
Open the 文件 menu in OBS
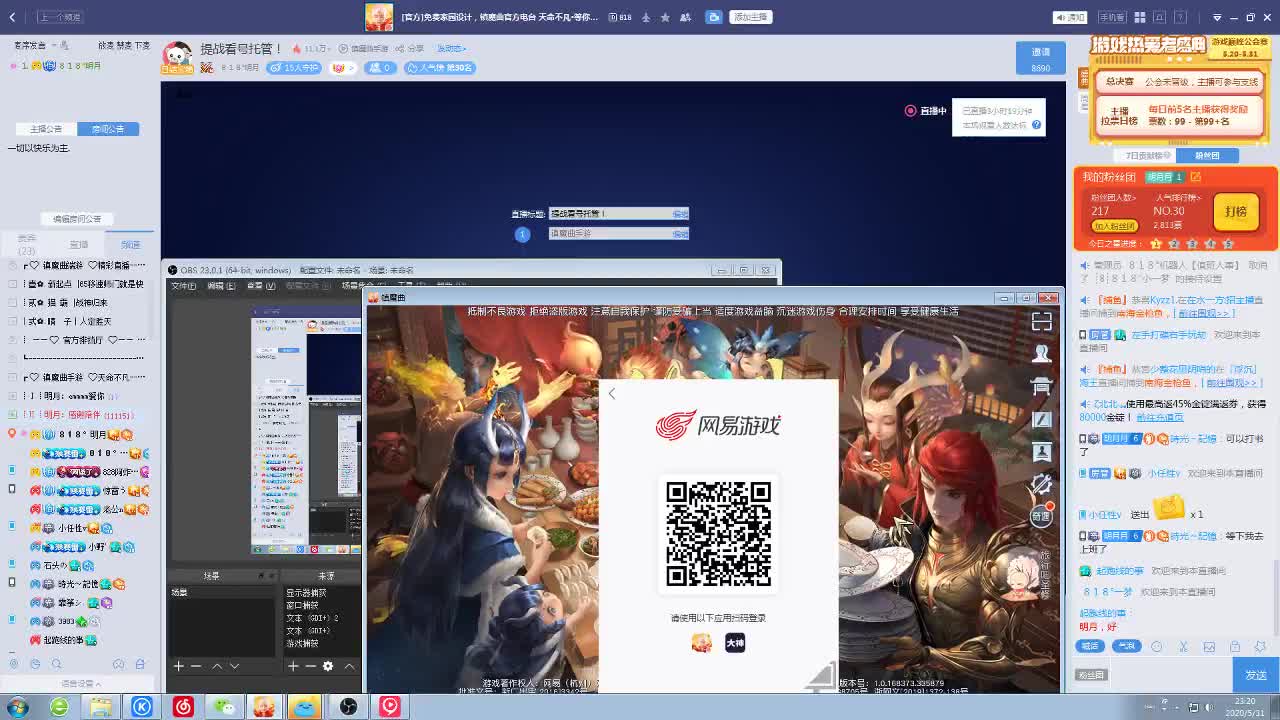tap(183, 286)
